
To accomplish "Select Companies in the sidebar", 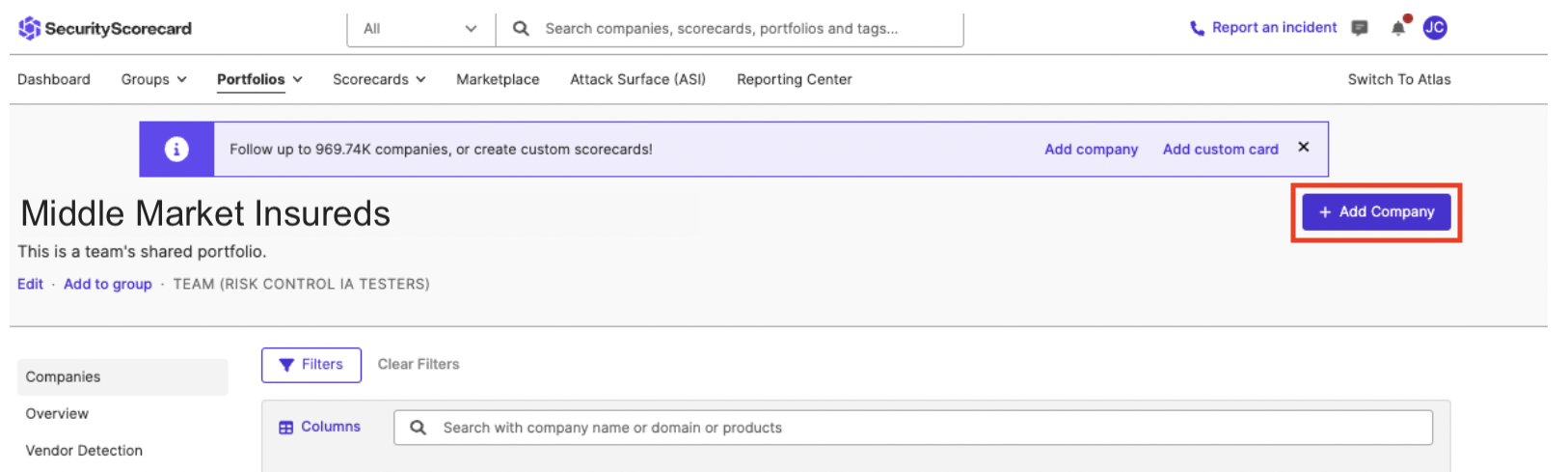I will [122, 376].
